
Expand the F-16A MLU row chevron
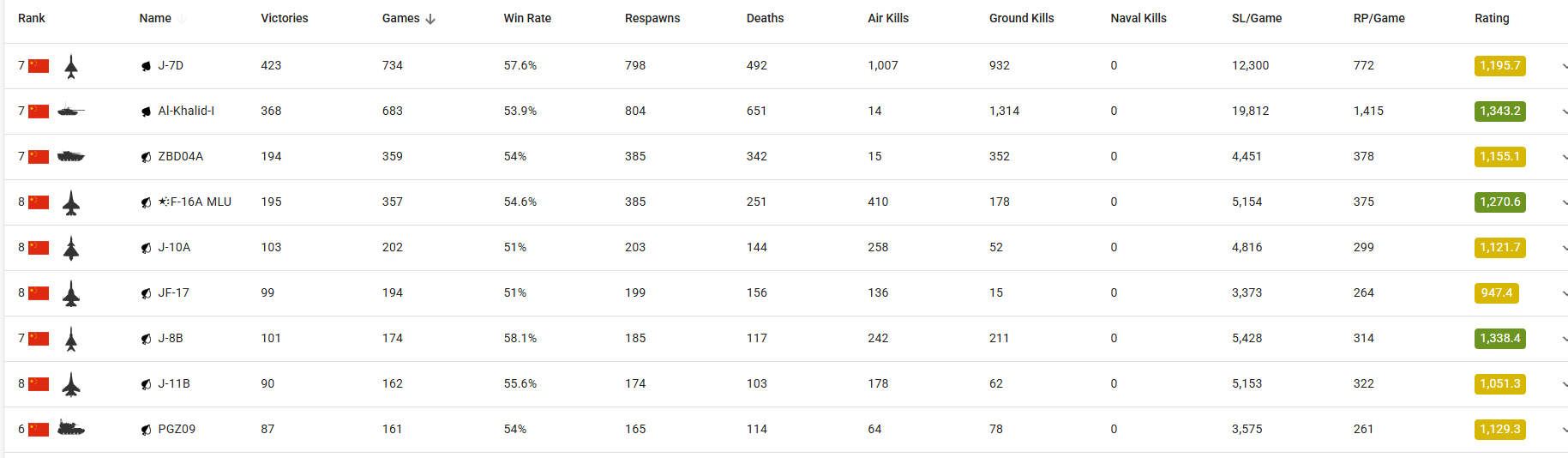coord(1564,202)
